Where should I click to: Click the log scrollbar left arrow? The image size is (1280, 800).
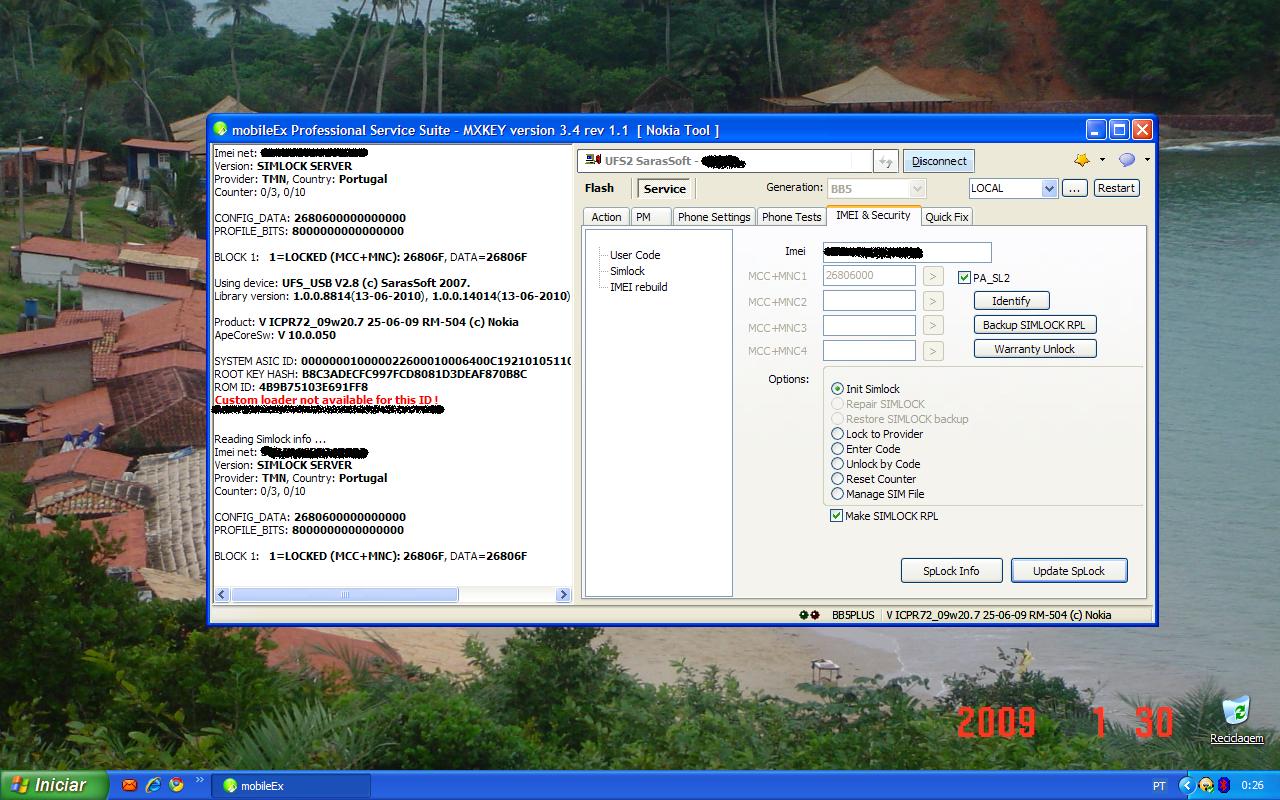point(222,595)
